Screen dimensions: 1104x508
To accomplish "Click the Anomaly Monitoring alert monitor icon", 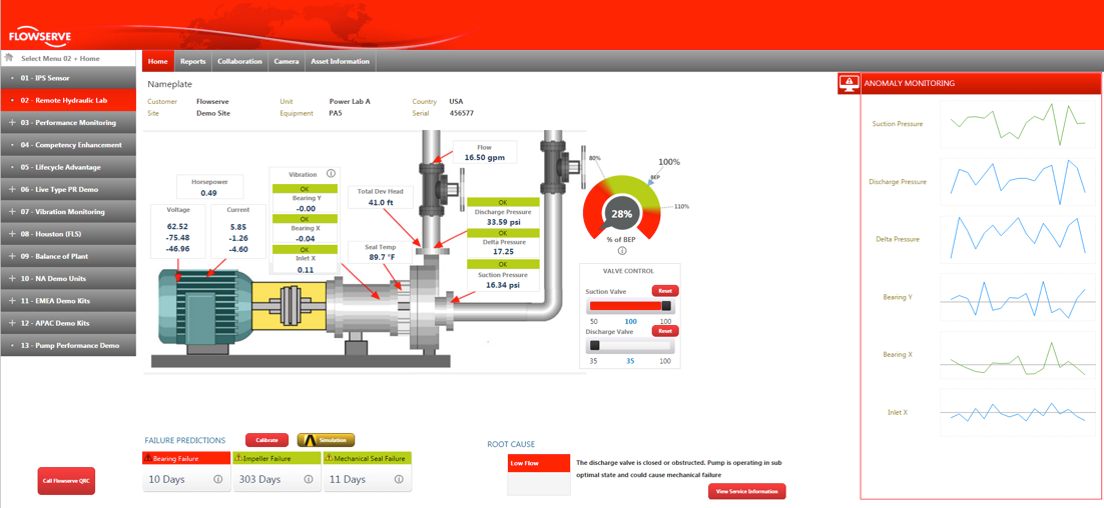I will (x=848, y=83).
